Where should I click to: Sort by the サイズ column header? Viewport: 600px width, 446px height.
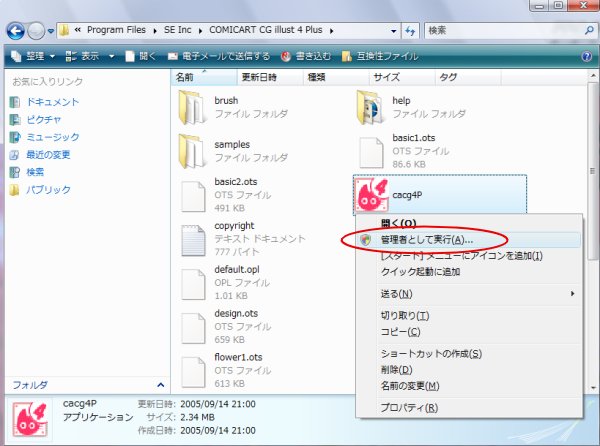[402, 77]
